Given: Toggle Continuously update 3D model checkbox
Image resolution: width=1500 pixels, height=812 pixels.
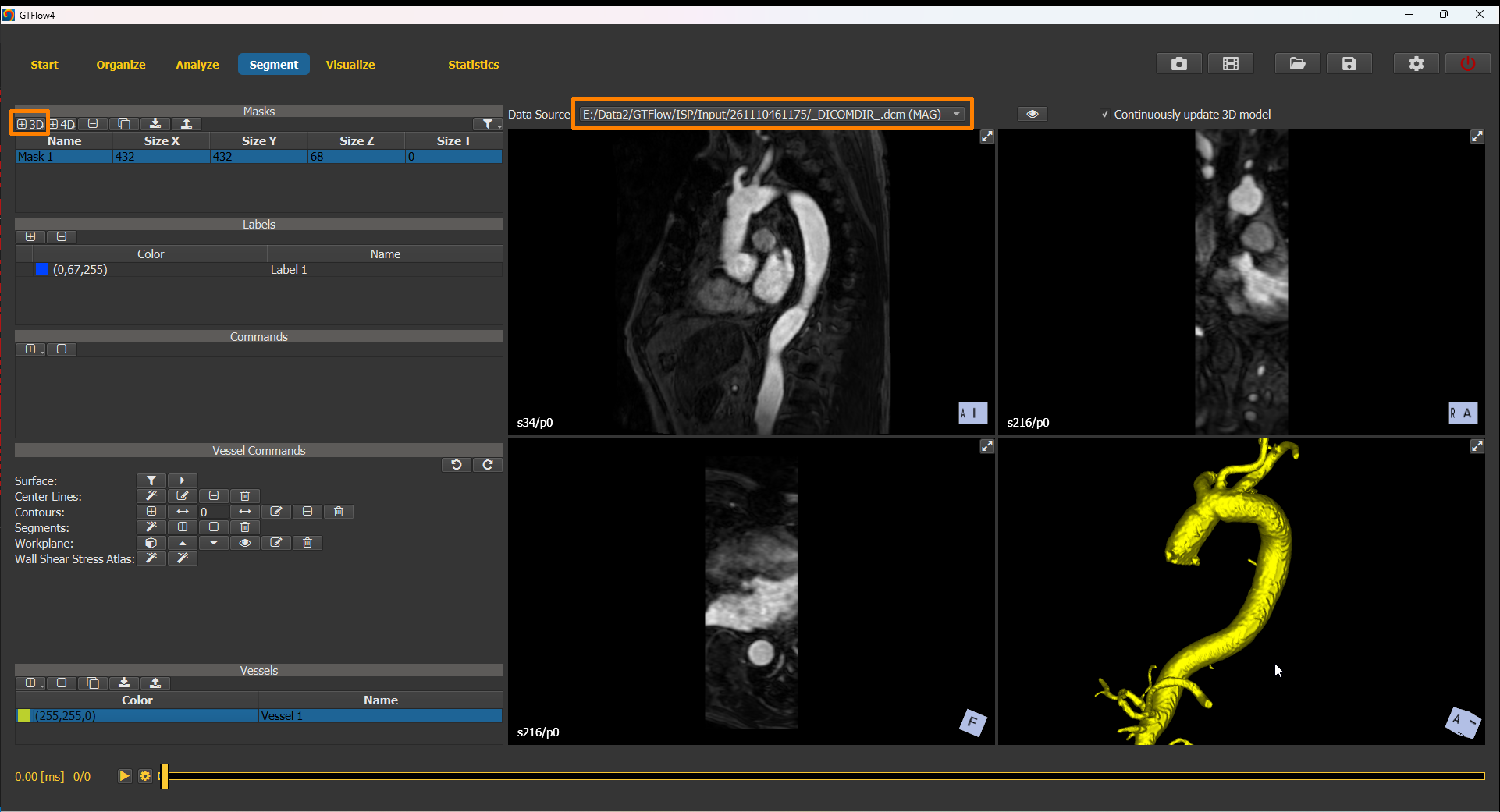Looking at the screenshot, I should pyautogui.click(x=1105, y=115).
